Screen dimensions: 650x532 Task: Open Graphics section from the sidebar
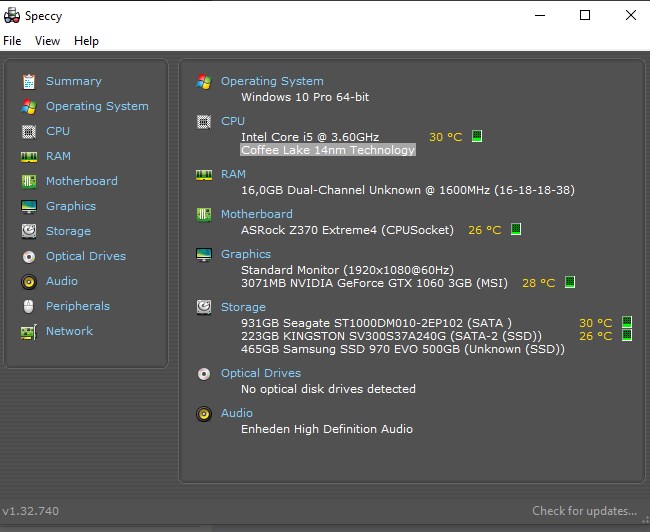70,206
